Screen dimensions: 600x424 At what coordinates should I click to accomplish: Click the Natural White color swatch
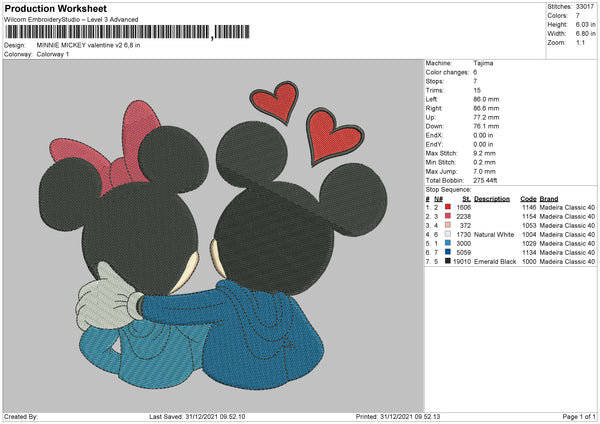click(448, 234)
